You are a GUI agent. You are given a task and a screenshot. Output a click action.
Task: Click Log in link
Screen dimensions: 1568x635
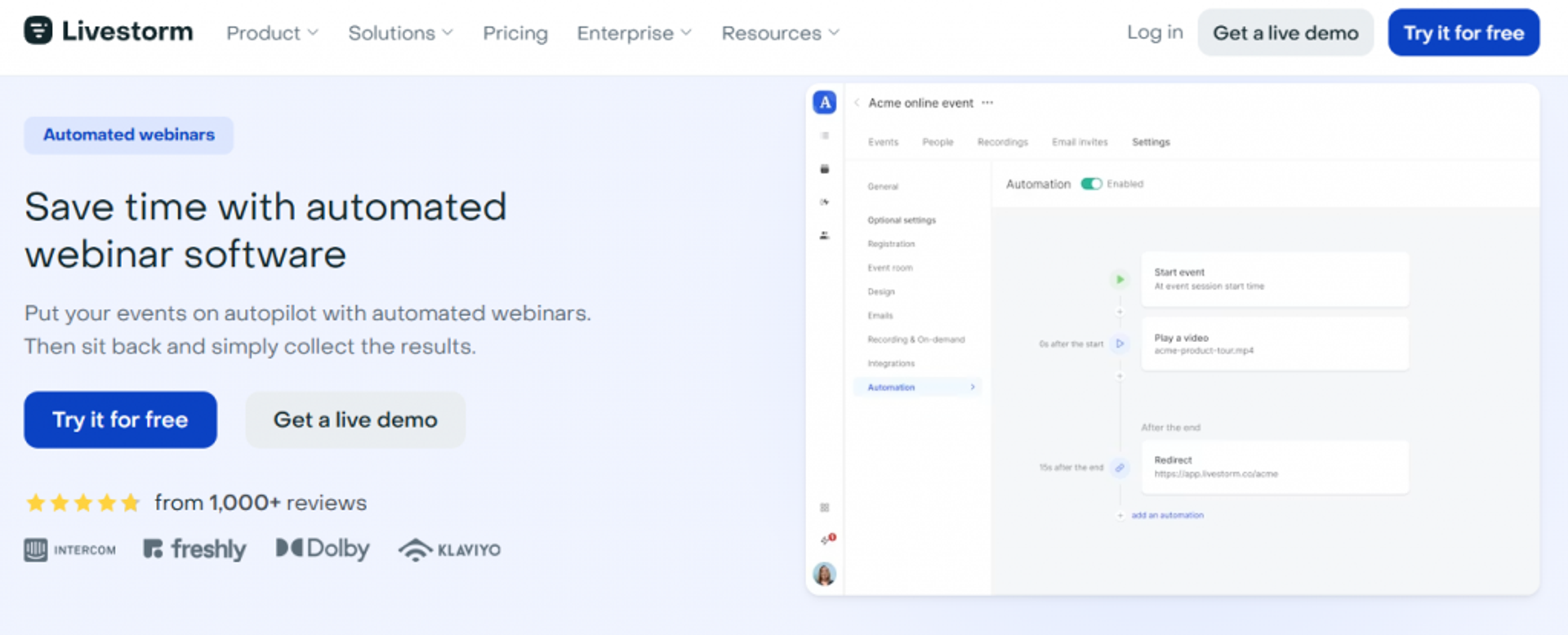tap(1155, 33)
